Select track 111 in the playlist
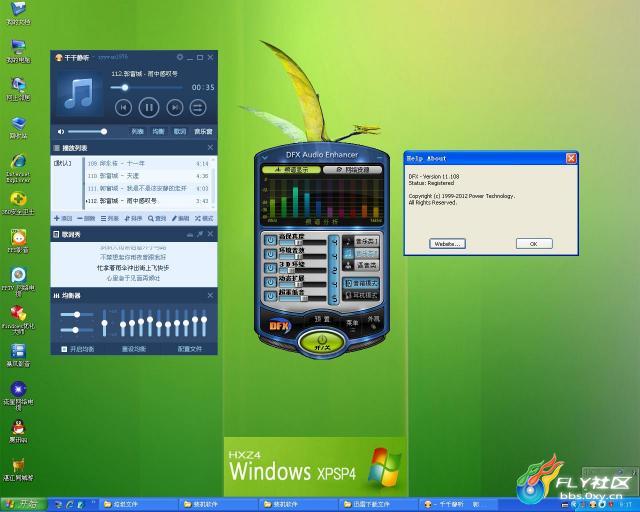The width and height of the screenshot is (640, 512). [x=148, y=189]
